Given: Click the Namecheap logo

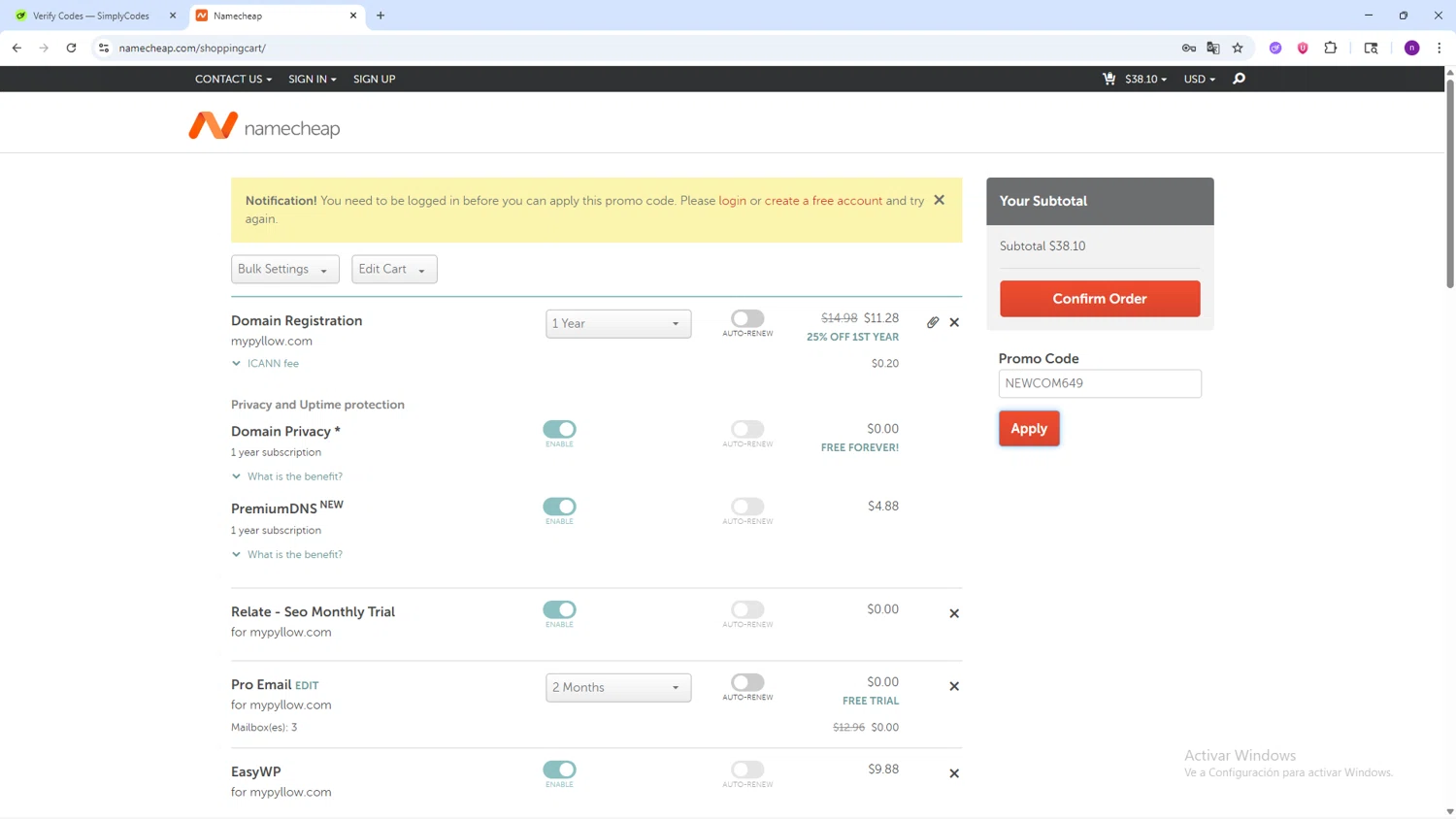Looking at the screenshot, I should pos(264,126).
